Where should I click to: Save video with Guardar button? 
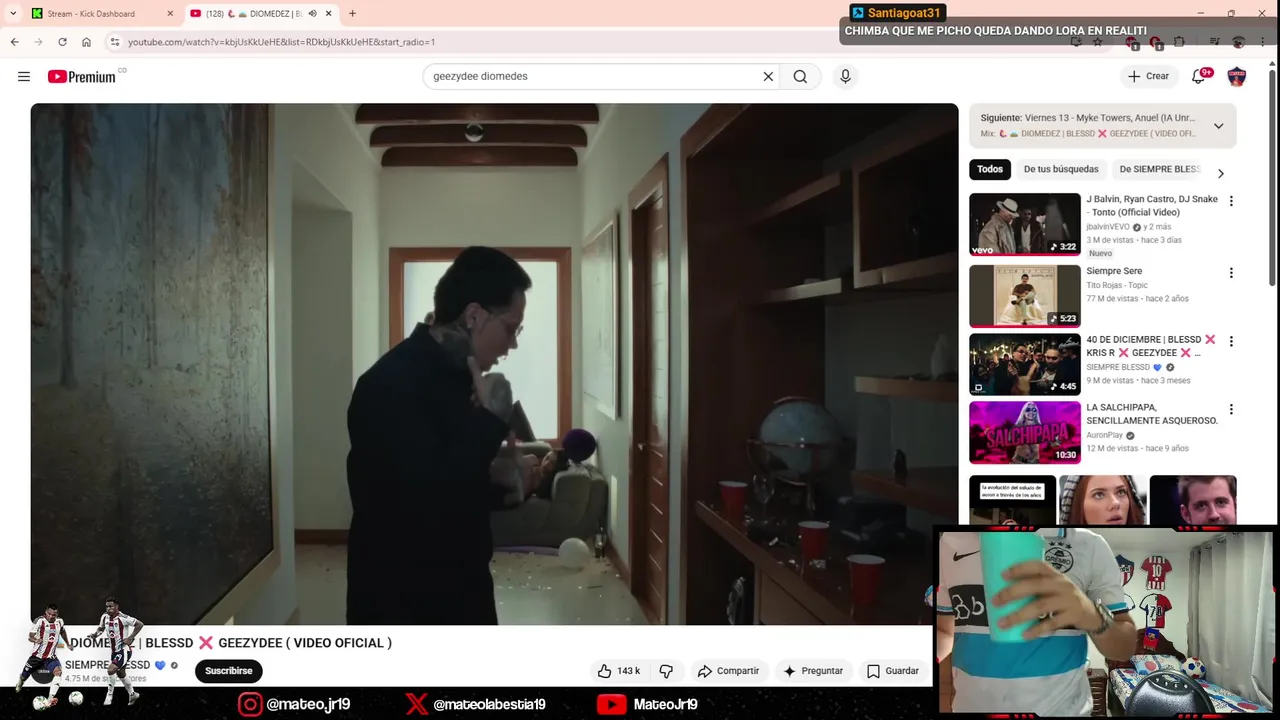pos(892,671)
